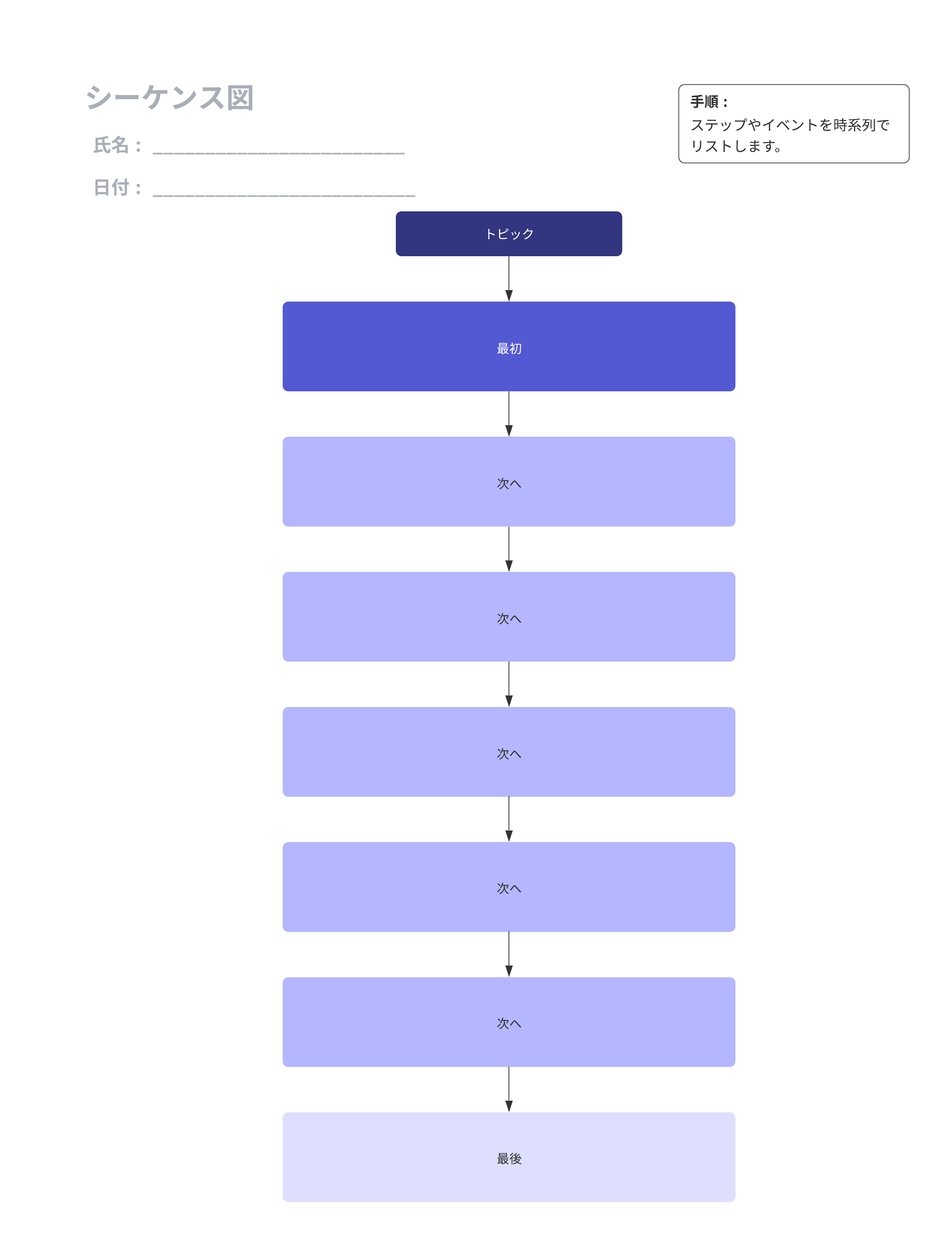This screenshot has height=1245, width=952.
Task: Click the third 次へ step box
Action: click(x=508, y=752)
